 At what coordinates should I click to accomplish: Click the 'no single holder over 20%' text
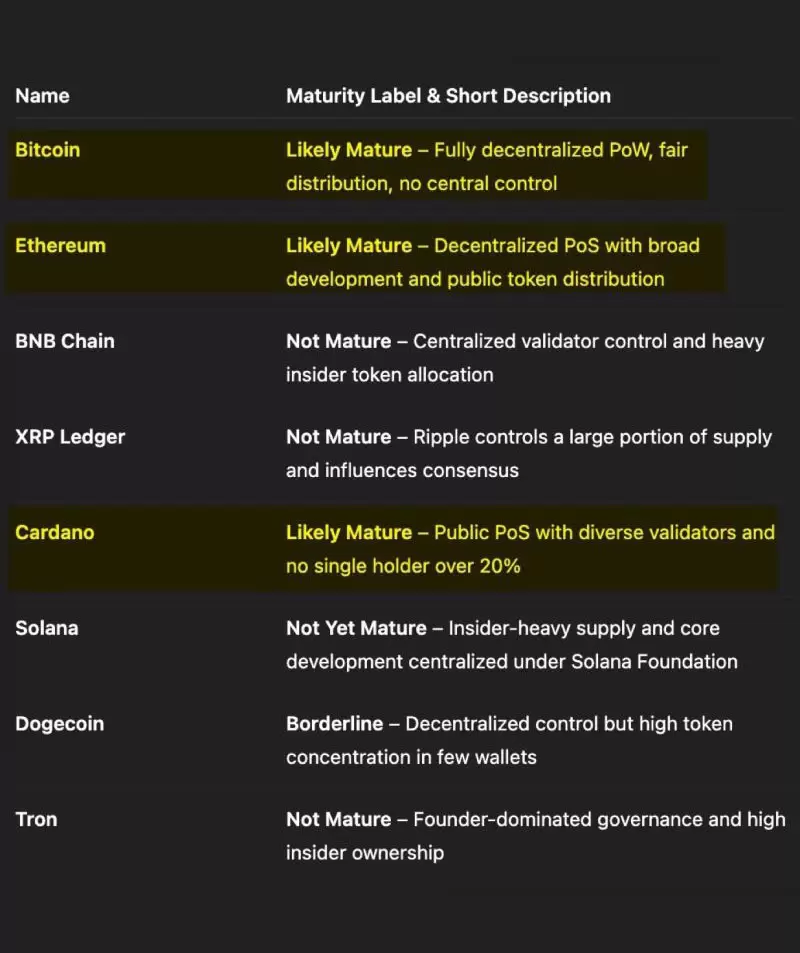point(403,566)
